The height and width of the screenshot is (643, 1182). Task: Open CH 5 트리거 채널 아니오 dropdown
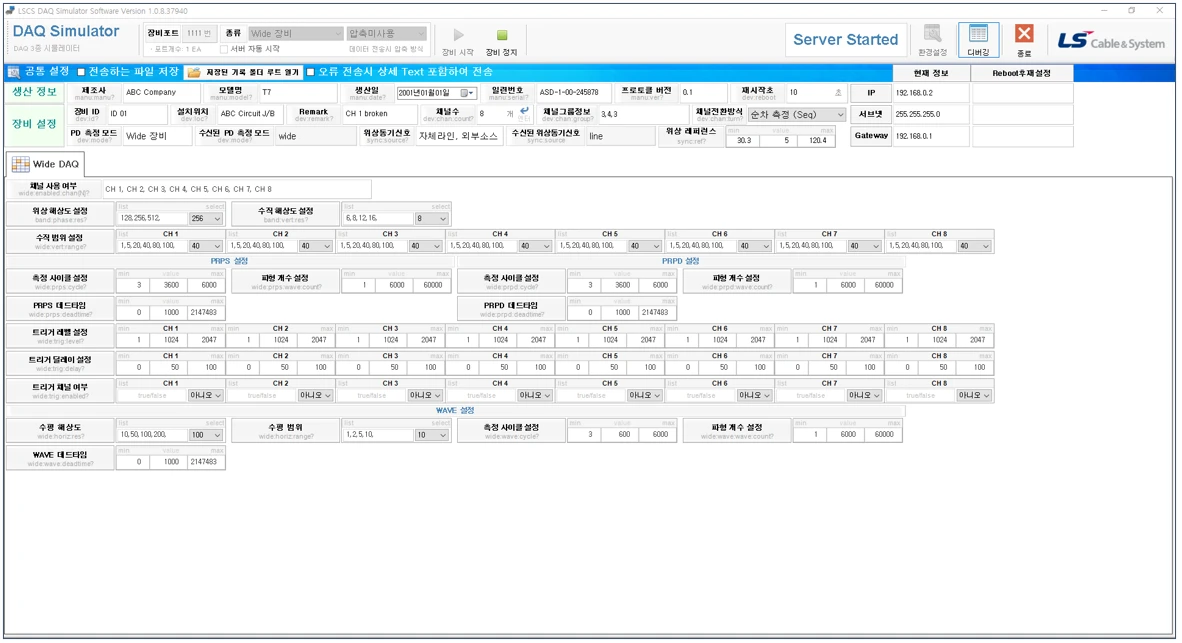pos(645,395)
